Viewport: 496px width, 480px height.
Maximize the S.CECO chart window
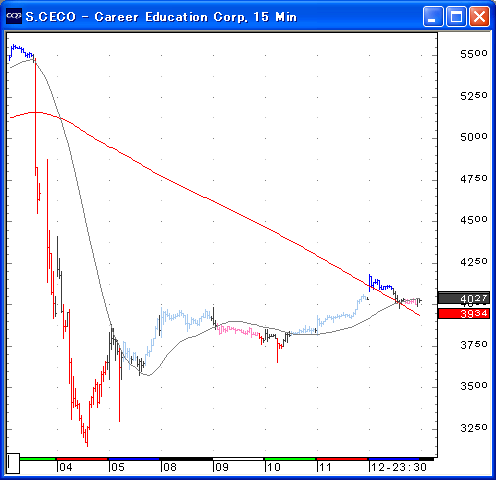456,16
